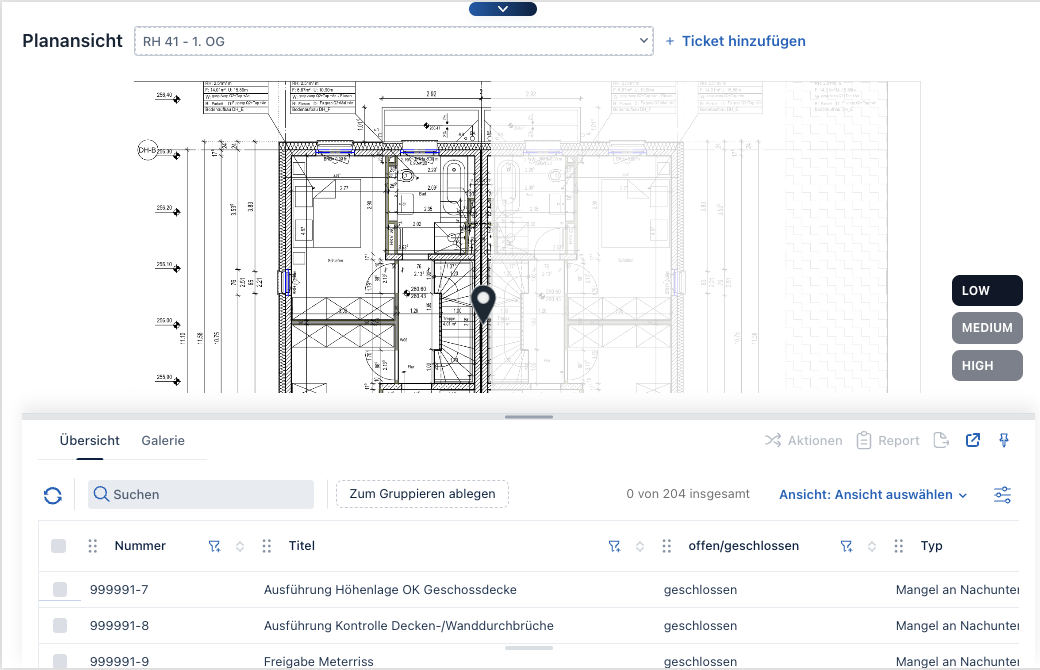Image resolution: width=1040 pixels, height=670 pixels.
Task: Click the chevron expander at the top center
Action: [503, 9]
